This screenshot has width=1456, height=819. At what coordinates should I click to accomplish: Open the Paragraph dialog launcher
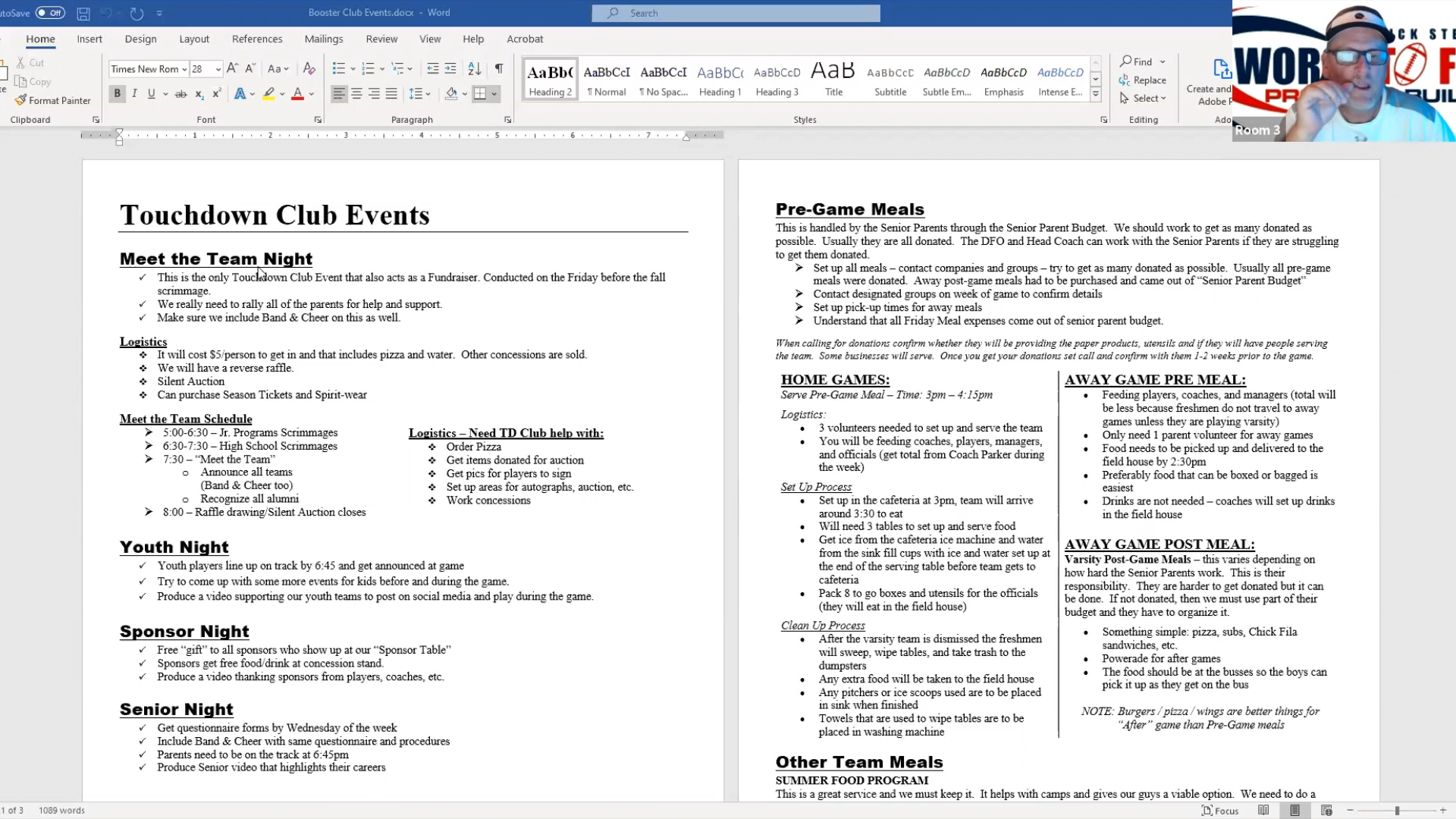(507, 120)
